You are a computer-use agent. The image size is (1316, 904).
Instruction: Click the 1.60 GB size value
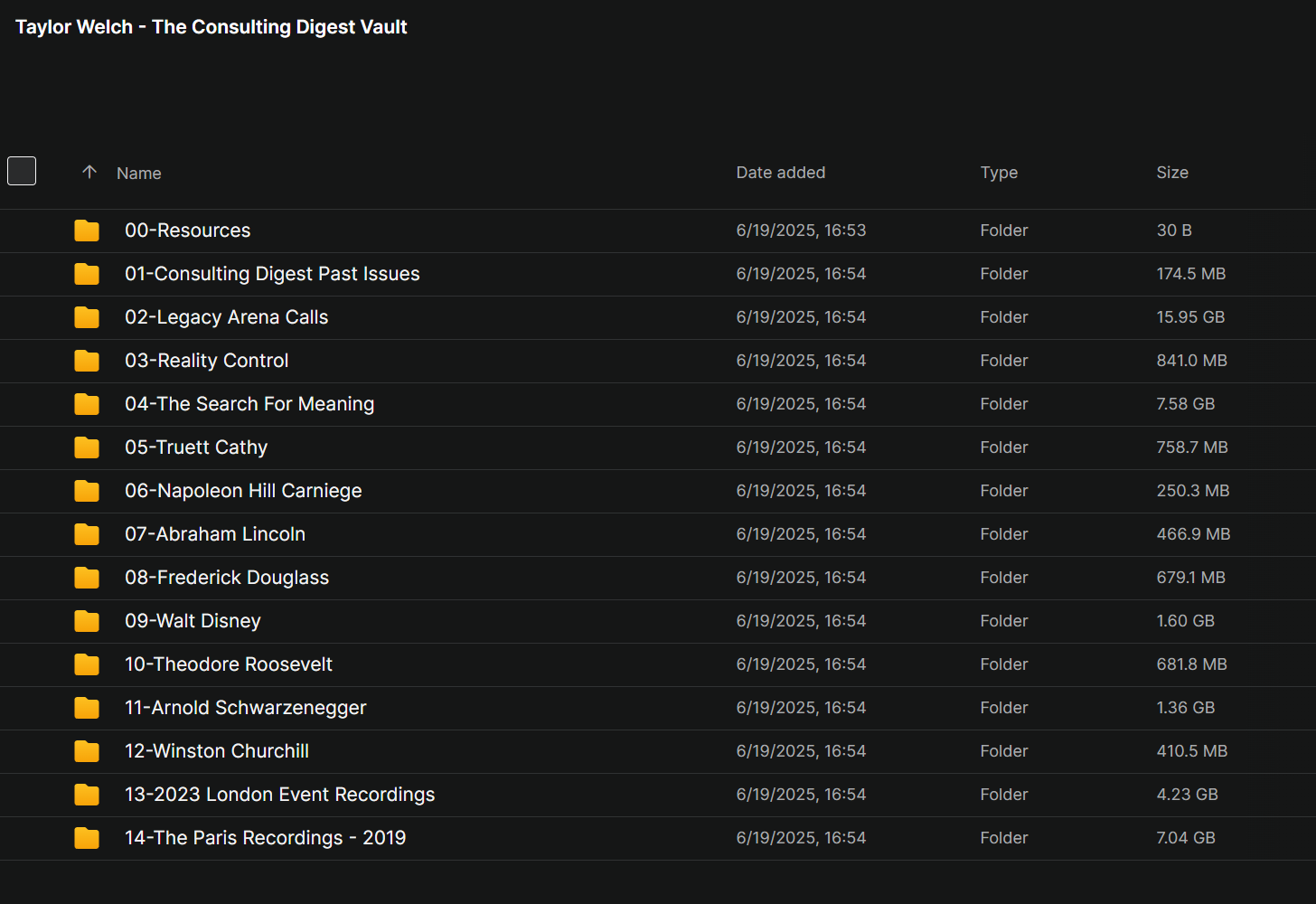1186,621
